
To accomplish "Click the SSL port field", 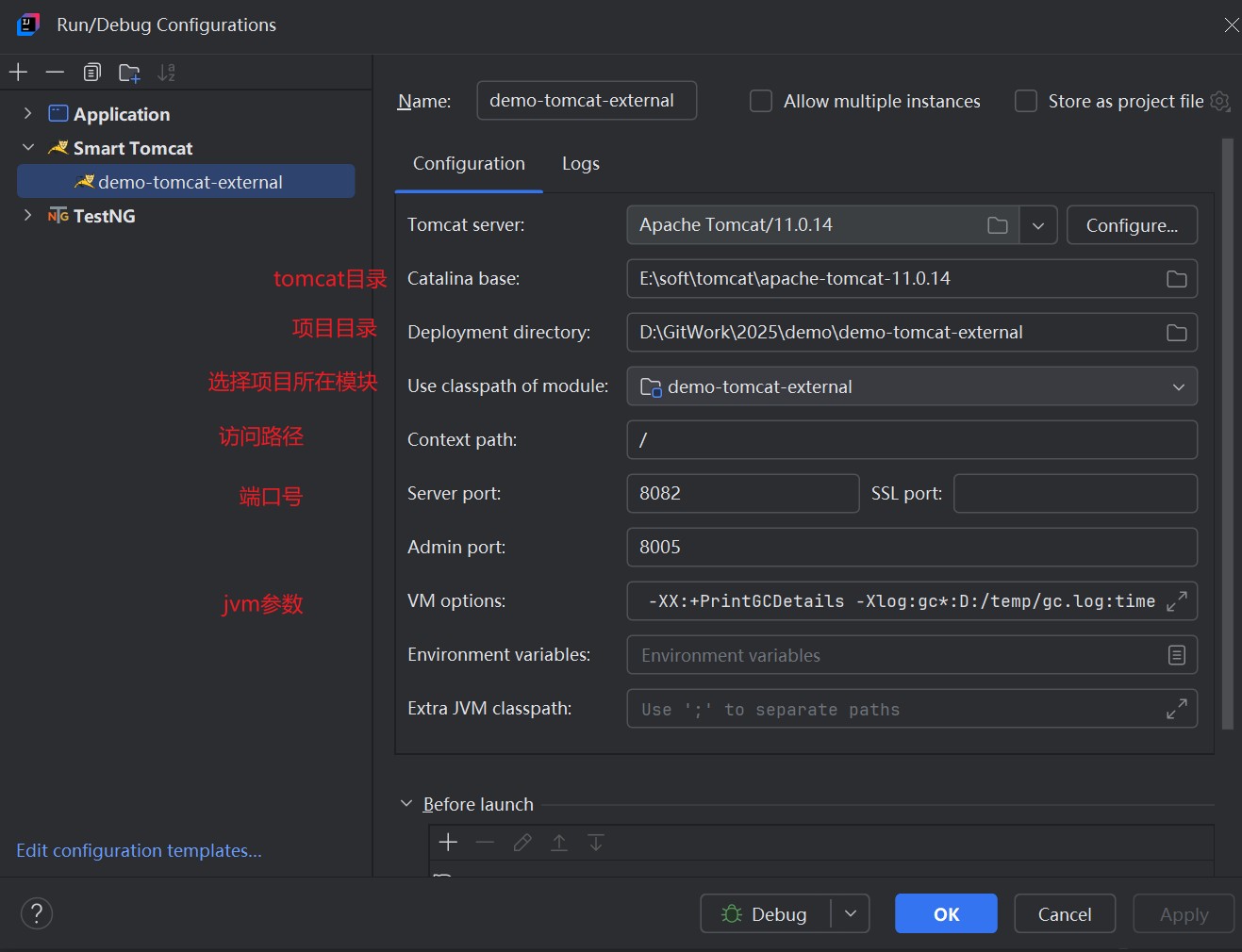I will pos(1075,494).
